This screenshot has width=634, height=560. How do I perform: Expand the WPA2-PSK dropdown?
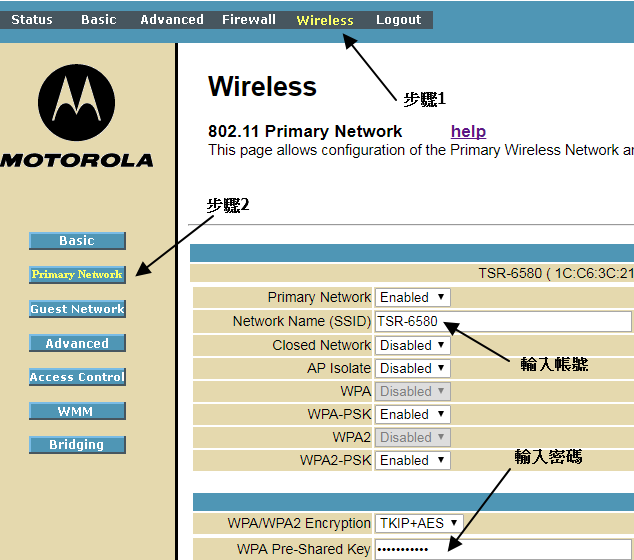412,461
